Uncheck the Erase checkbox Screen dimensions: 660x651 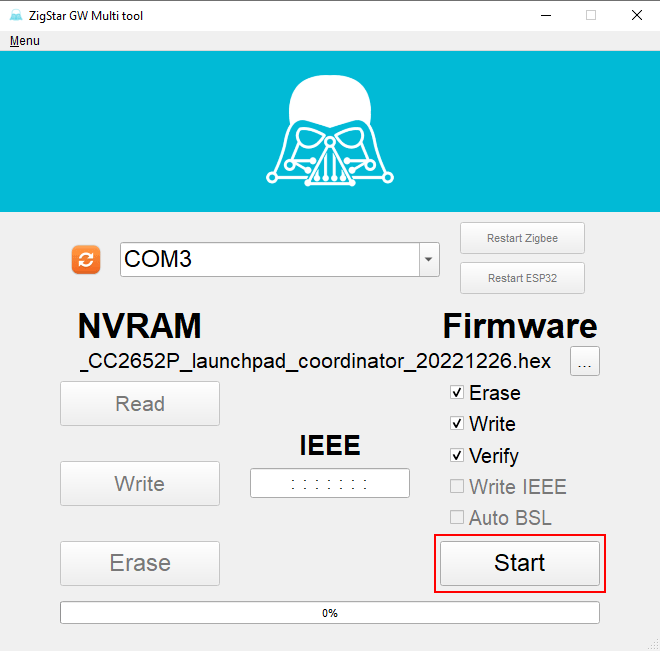point(457,393)
